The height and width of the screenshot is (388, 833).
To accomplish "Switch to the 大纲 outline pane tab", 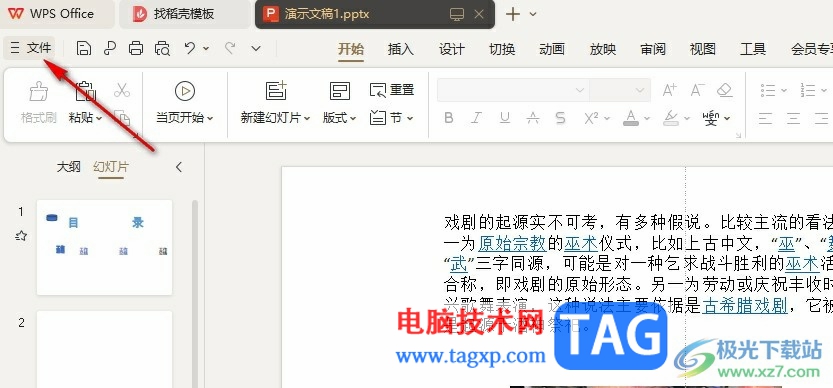I will [69, 167].
